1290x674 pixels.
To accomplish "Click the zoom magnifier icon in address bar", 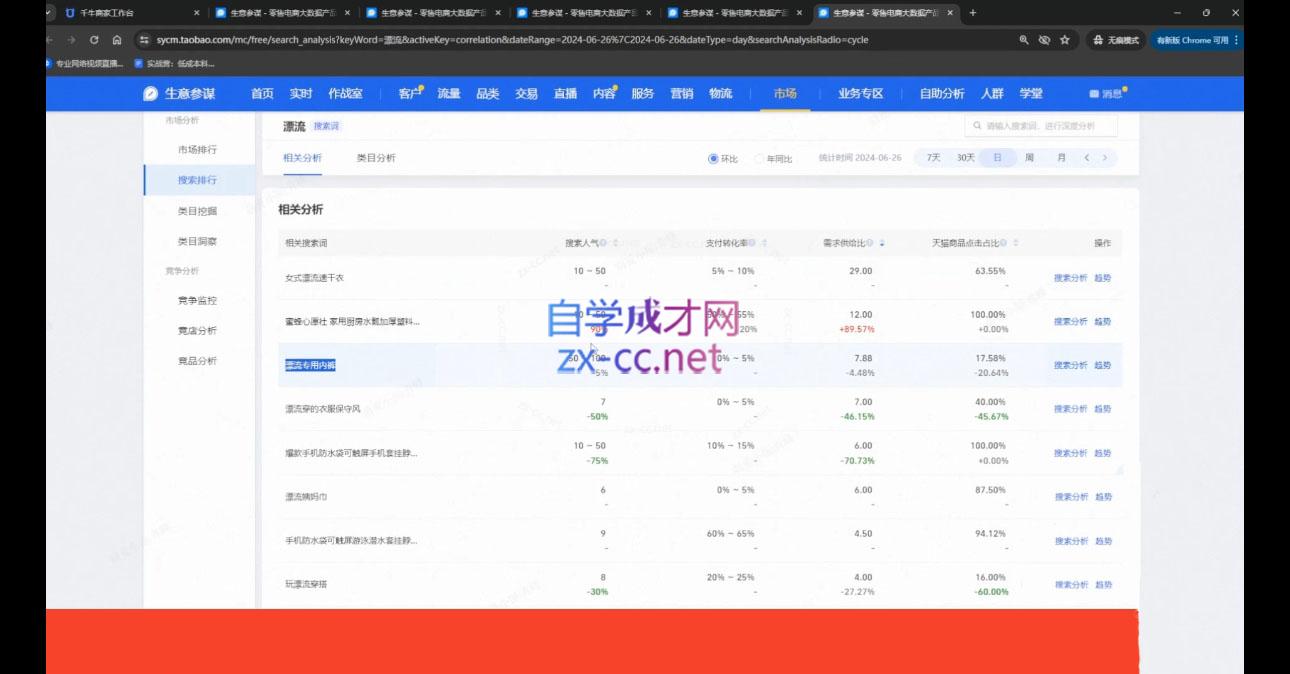I will pos(1024,40).
